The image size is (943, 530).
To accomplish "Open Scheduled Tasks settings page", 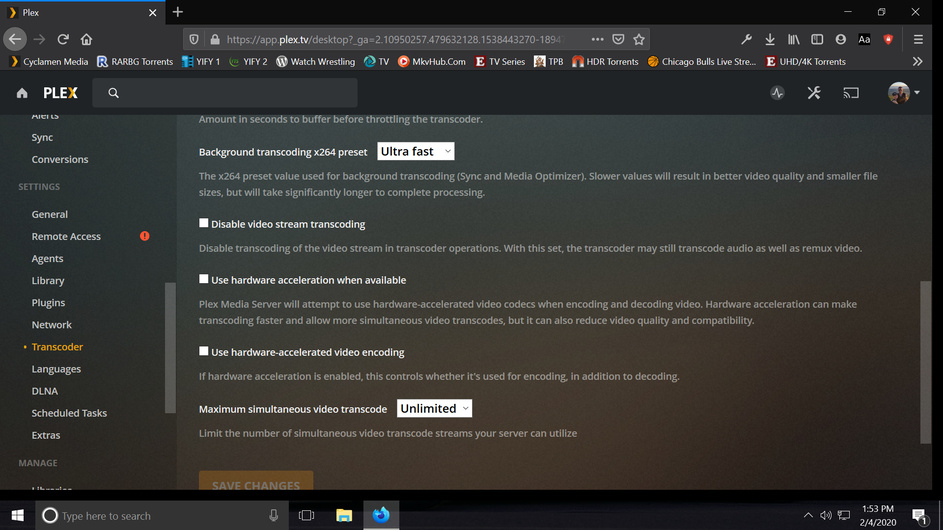I will point(69,413).
